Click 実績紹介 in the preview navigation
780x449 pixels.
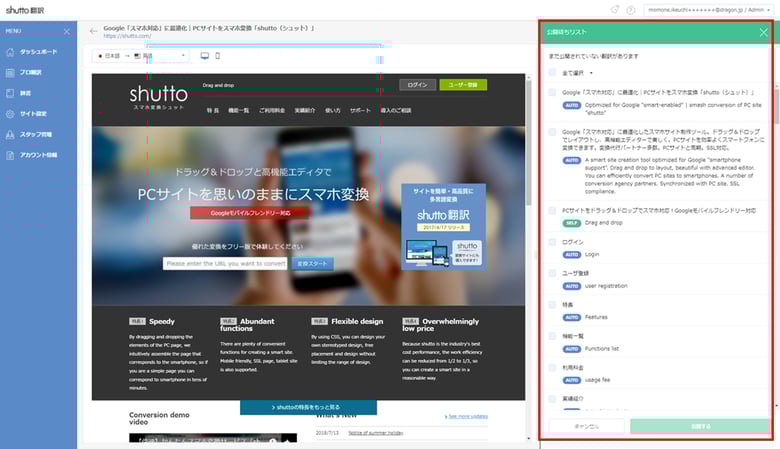pos(304,110)
